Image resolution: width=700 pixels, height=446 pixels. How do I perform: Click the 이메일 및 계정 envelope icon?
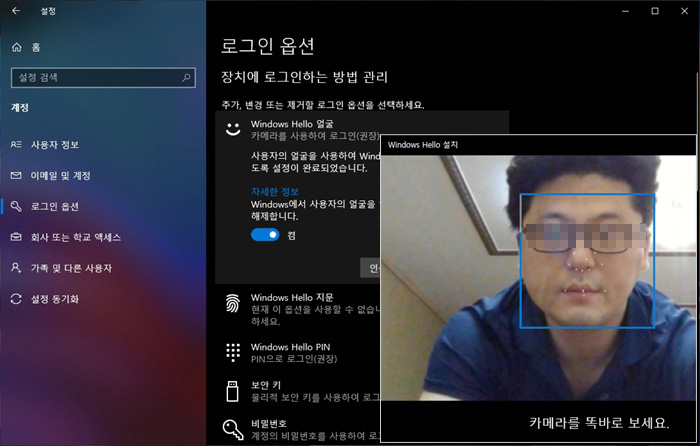tap(16, 175)
